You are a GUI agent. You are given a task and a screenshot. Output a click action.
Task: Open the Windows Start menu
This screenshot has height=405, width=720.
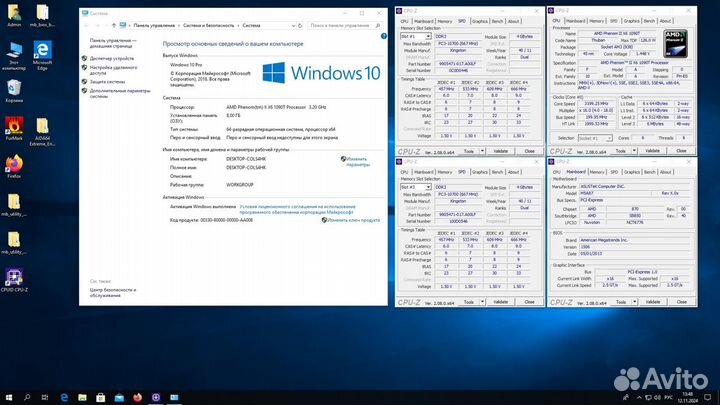(x=9, y=397)
